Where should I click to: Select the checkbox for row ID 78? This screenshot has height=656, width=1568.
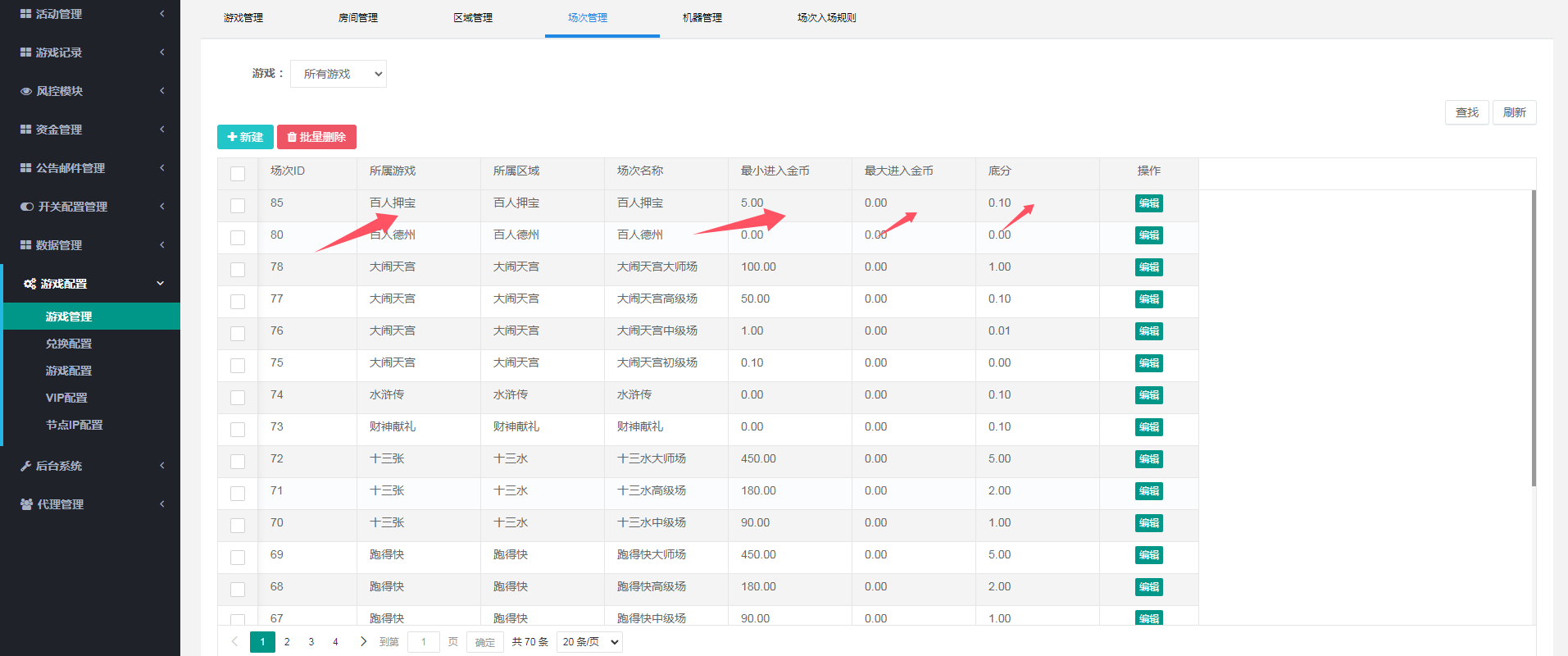tap(238, 270)
